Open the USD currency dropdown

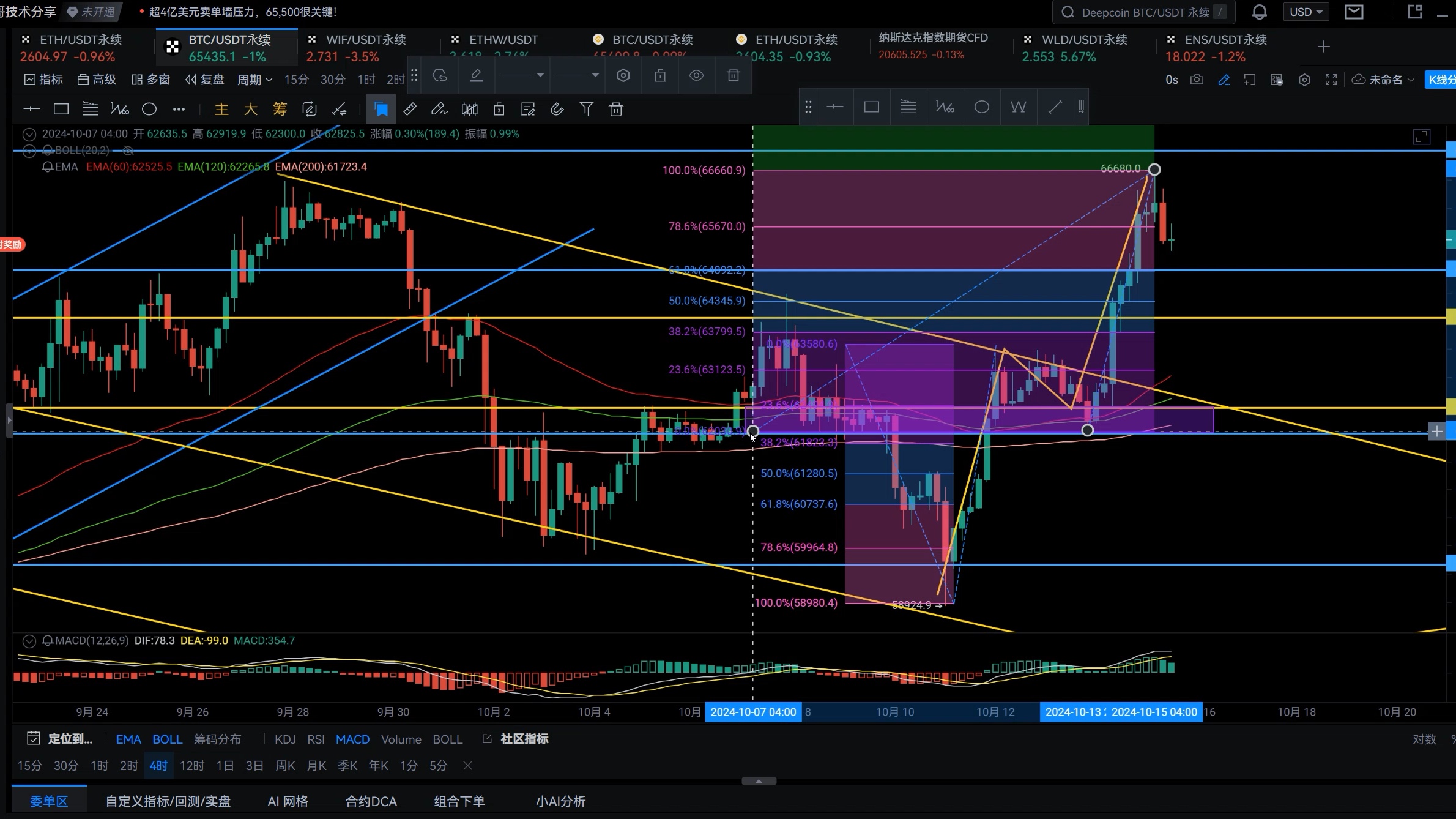click(1306, 12)
